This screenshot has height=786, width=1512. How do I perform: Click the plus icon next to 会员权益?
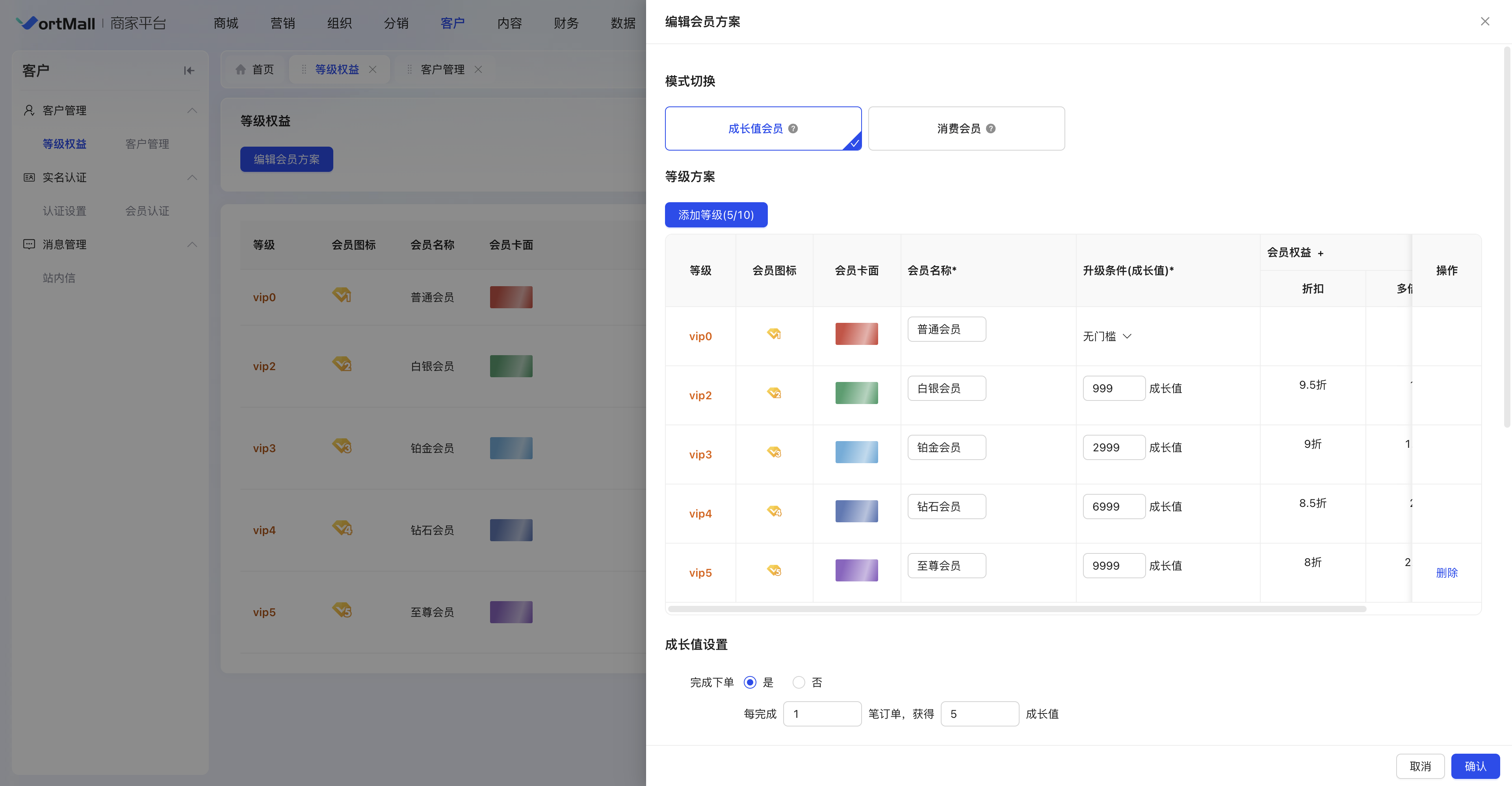[1321, 253]
